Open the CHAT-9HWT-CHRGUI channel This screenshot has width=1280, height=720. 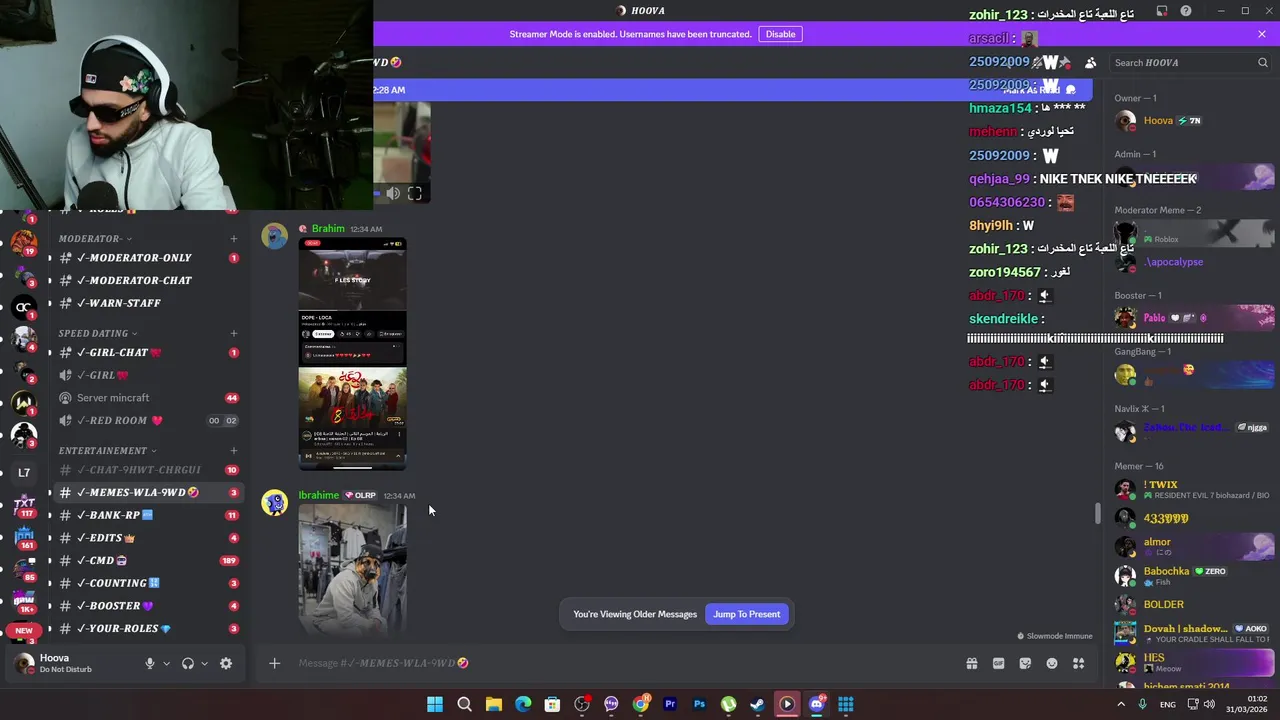coord(148,470)
